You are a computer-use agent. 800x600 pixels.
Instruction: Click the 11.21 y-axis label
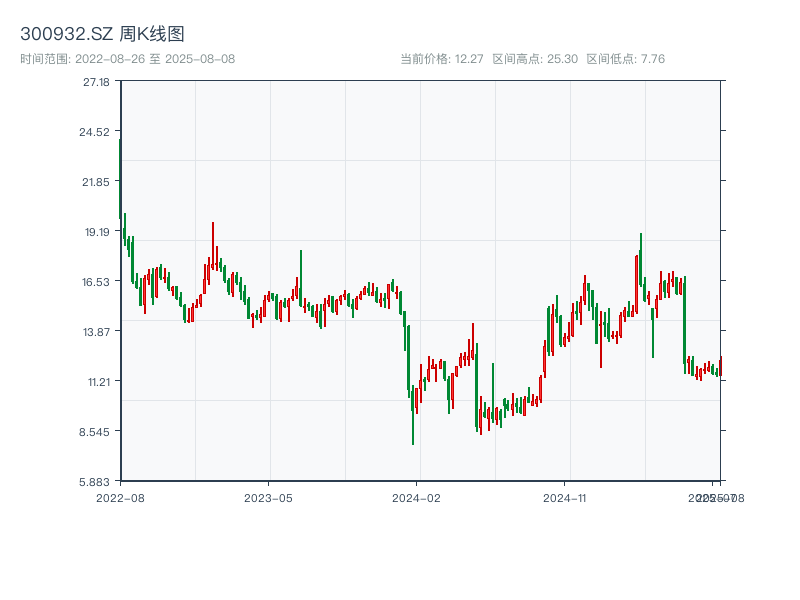97,381
